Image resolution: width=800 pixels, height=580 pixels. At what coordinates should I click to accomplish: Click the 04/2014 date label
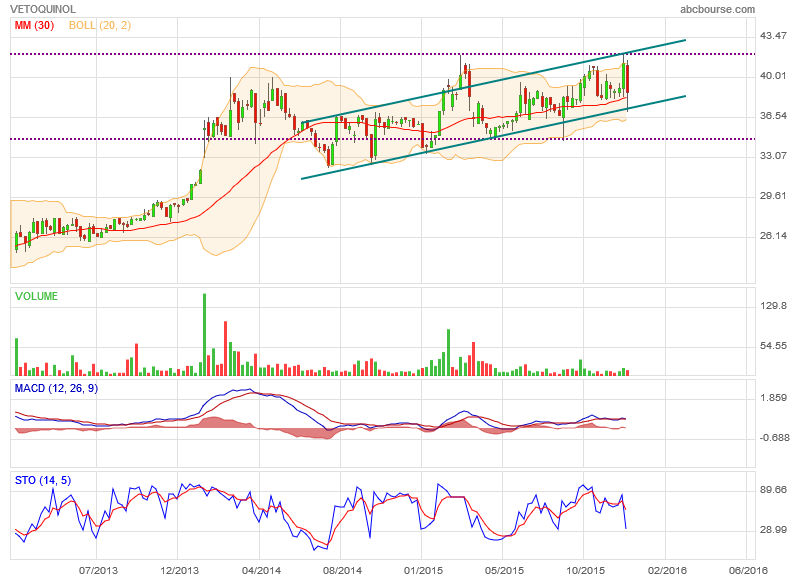coord(261,570)
